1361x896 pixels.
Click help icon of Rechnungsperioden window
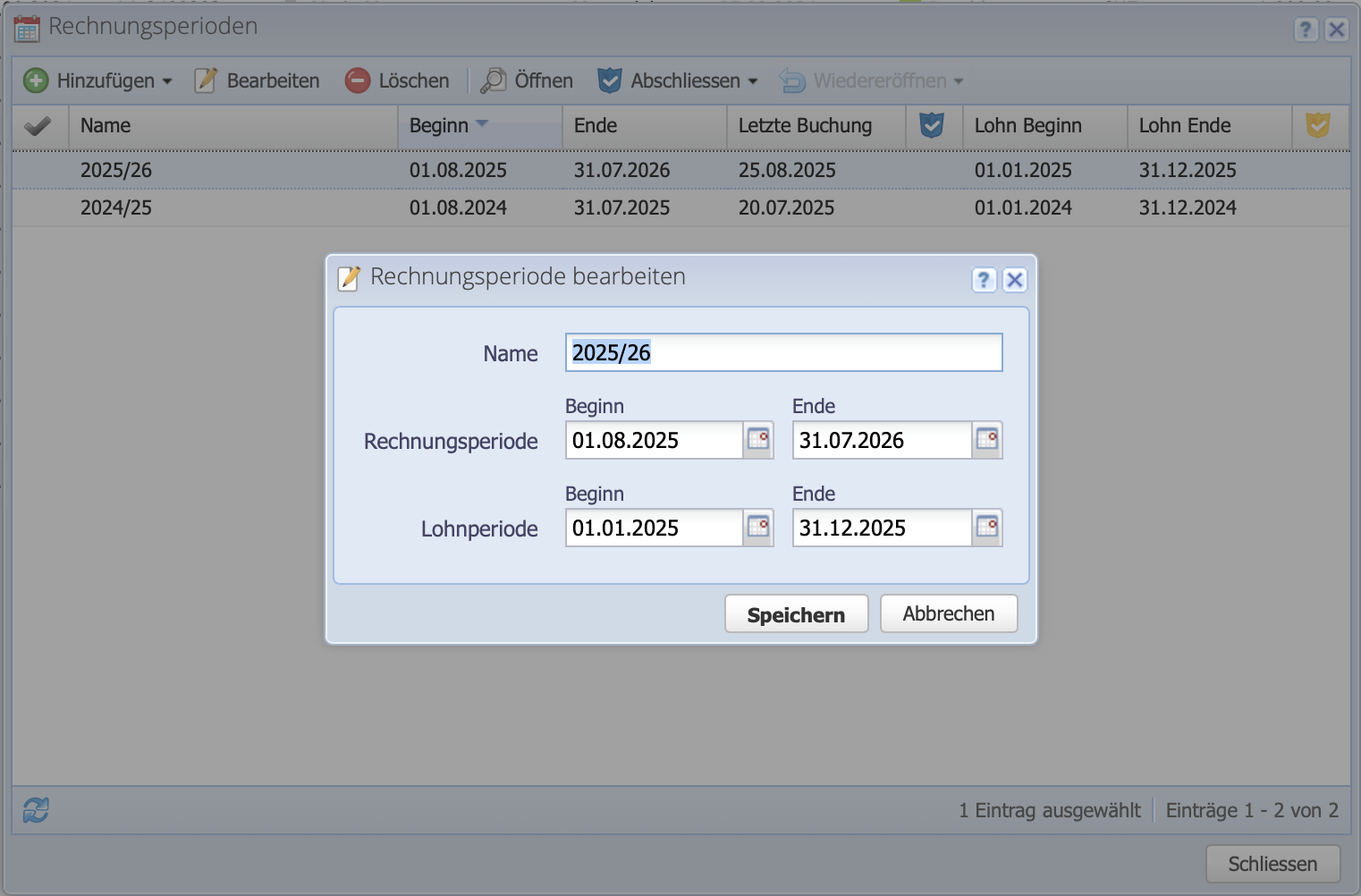[1306, 30]
